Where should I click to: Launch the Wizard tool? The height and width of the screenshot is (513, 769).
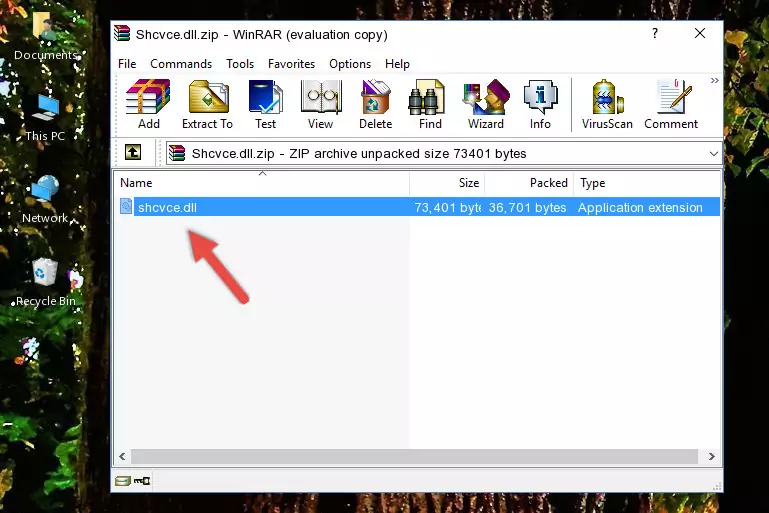pyautogui.click(x=486, y=104)
